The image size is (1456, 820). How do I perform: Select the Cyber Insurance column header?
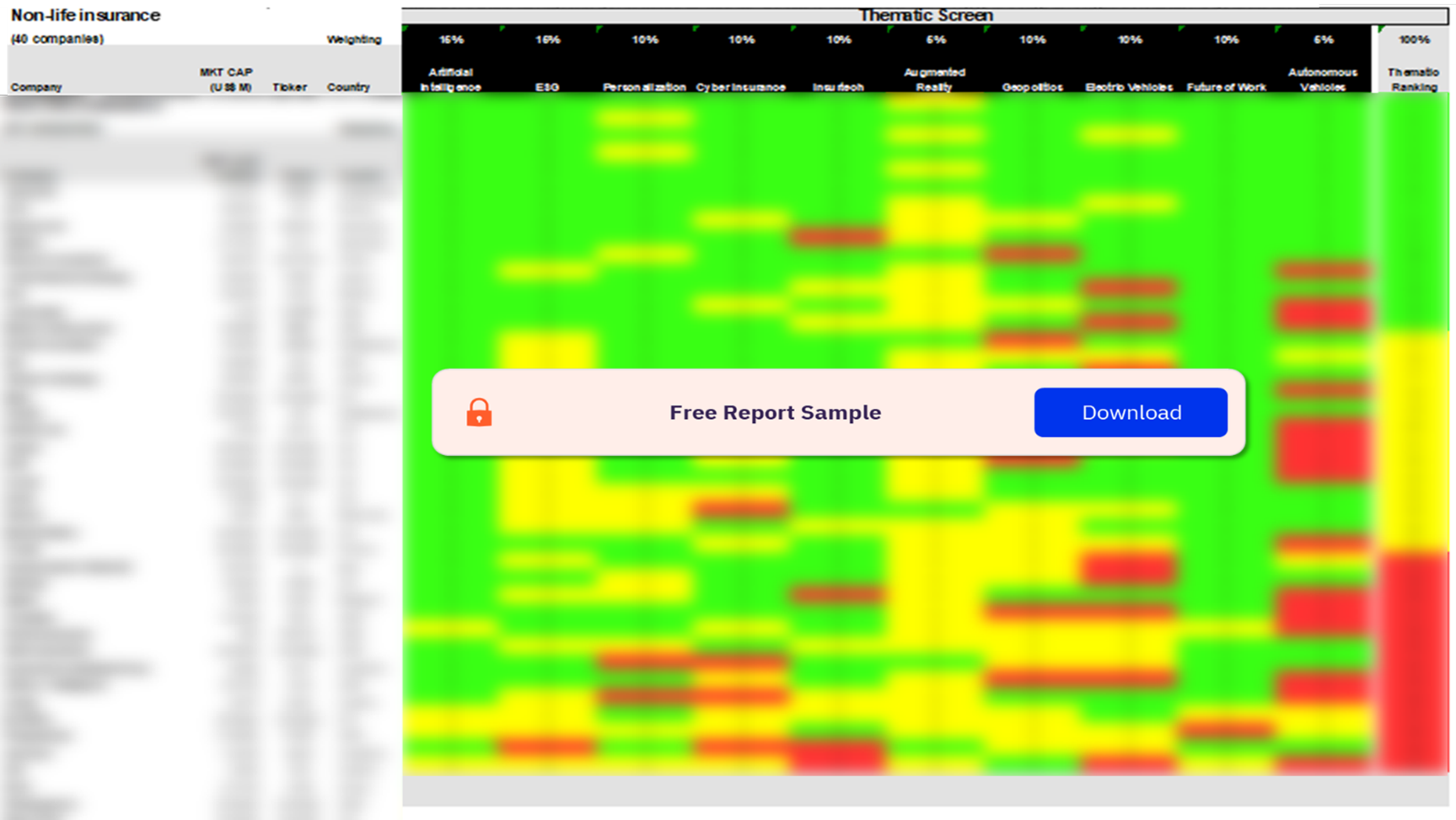pos(741,87)
